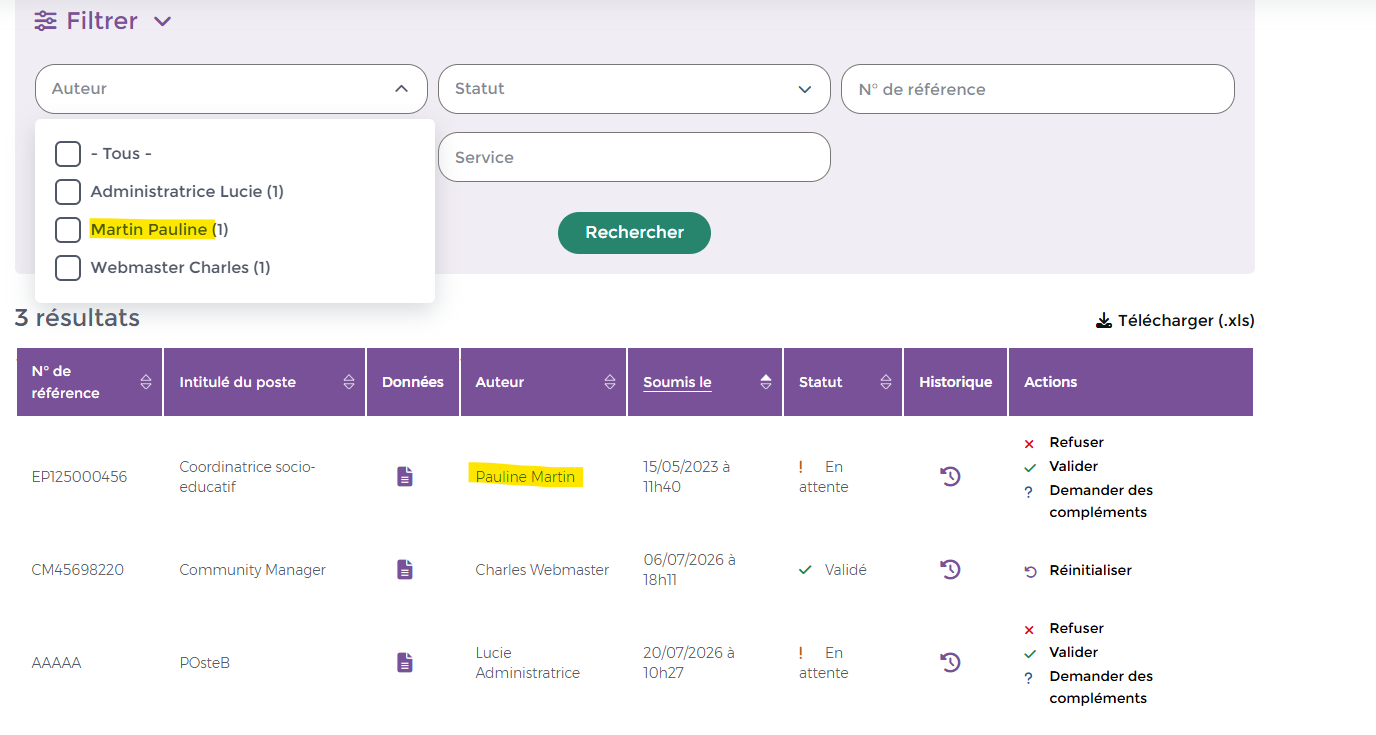Focus the Service input field
The height and width of the screenshot is (735, 1376).
(634, 157)
